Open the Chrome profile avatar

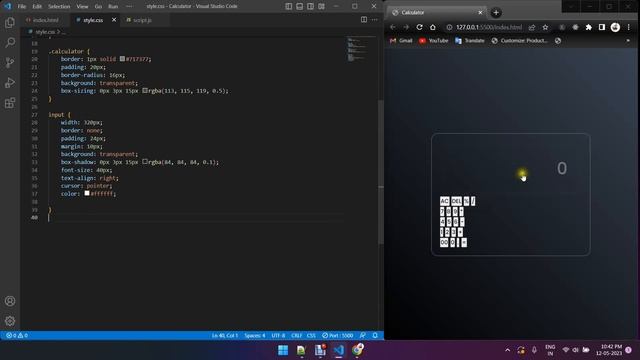pyautogui.click(x=615, y=27)
